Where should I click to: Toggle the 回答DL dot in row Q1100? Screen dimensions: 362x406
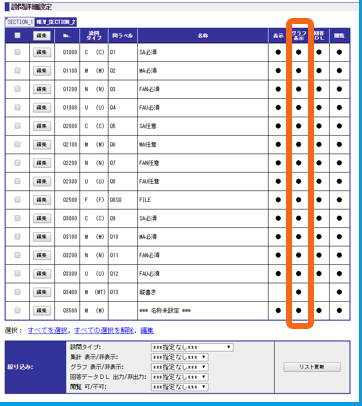coord(319,71)
